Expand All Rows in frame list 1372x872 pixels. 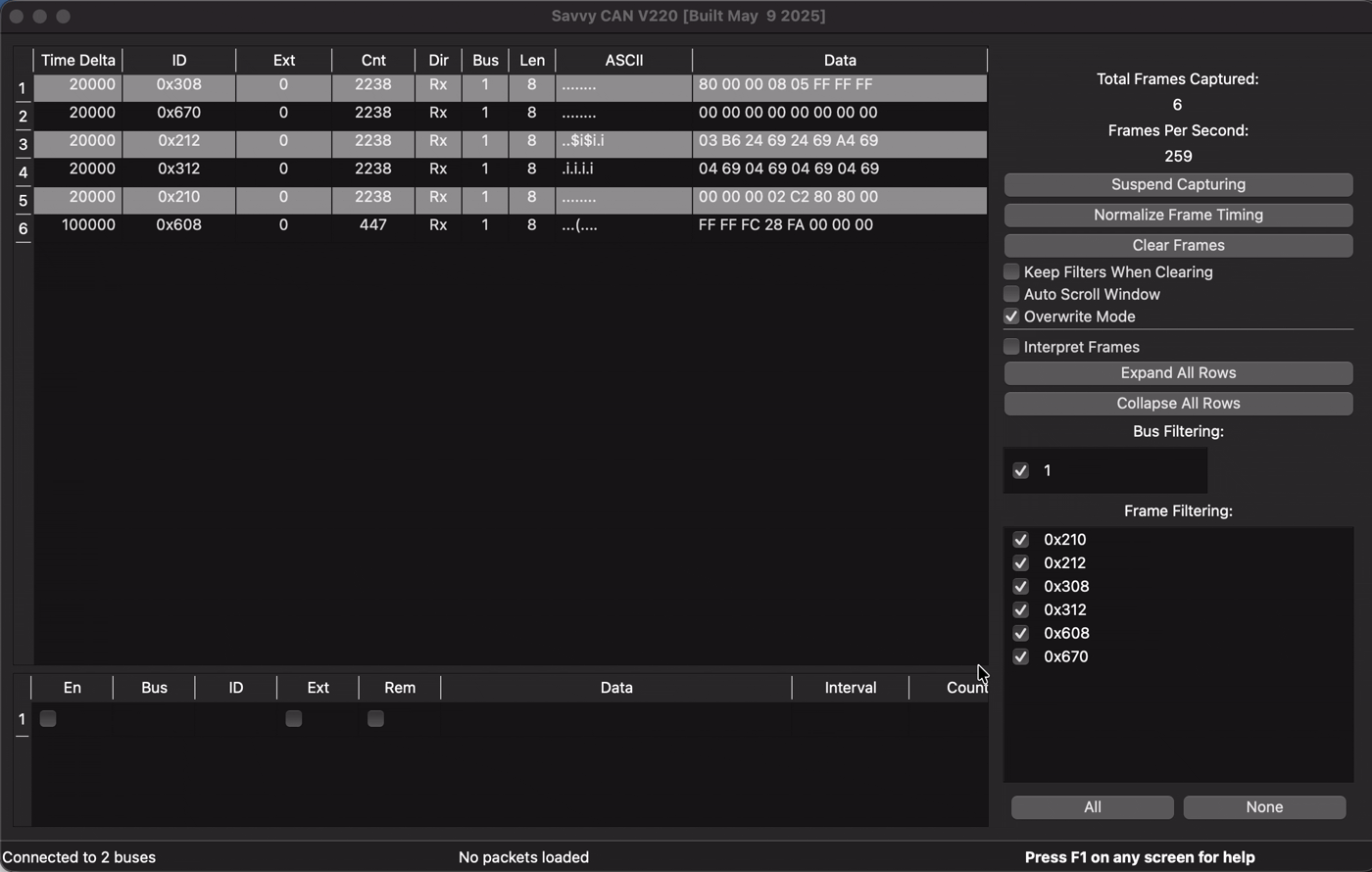click(x=1178, y=373)
